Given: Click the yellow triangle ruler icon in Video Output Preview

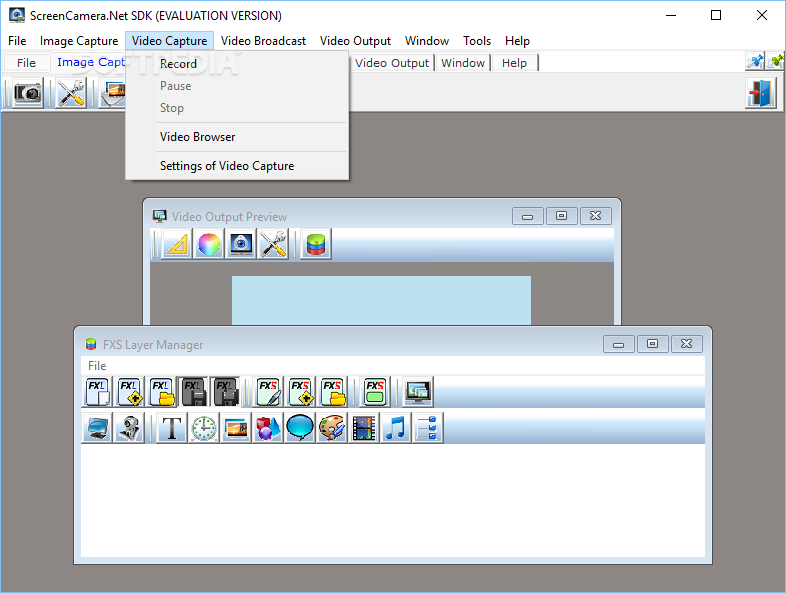Looking at the screenshot, I should click(x=176, y=244).
